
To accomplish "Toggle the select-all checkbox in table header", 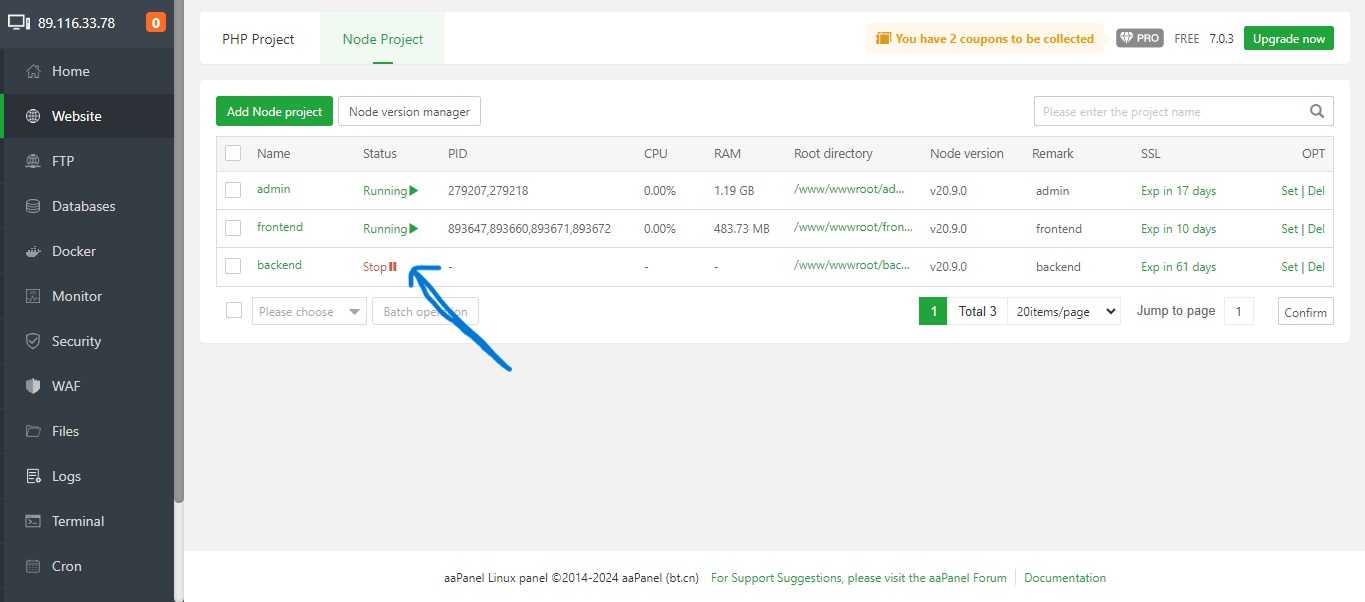I will pyautogui.click(x=233, y=153).
